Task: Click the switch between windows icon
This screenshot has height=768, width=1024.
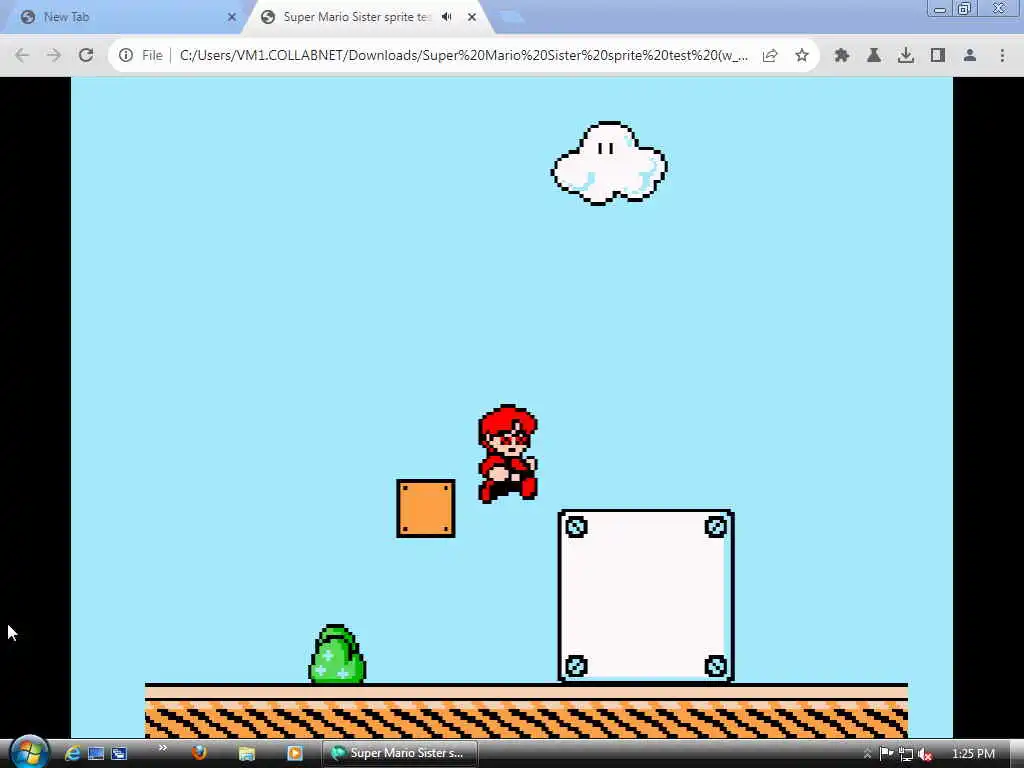Action: 119,754
